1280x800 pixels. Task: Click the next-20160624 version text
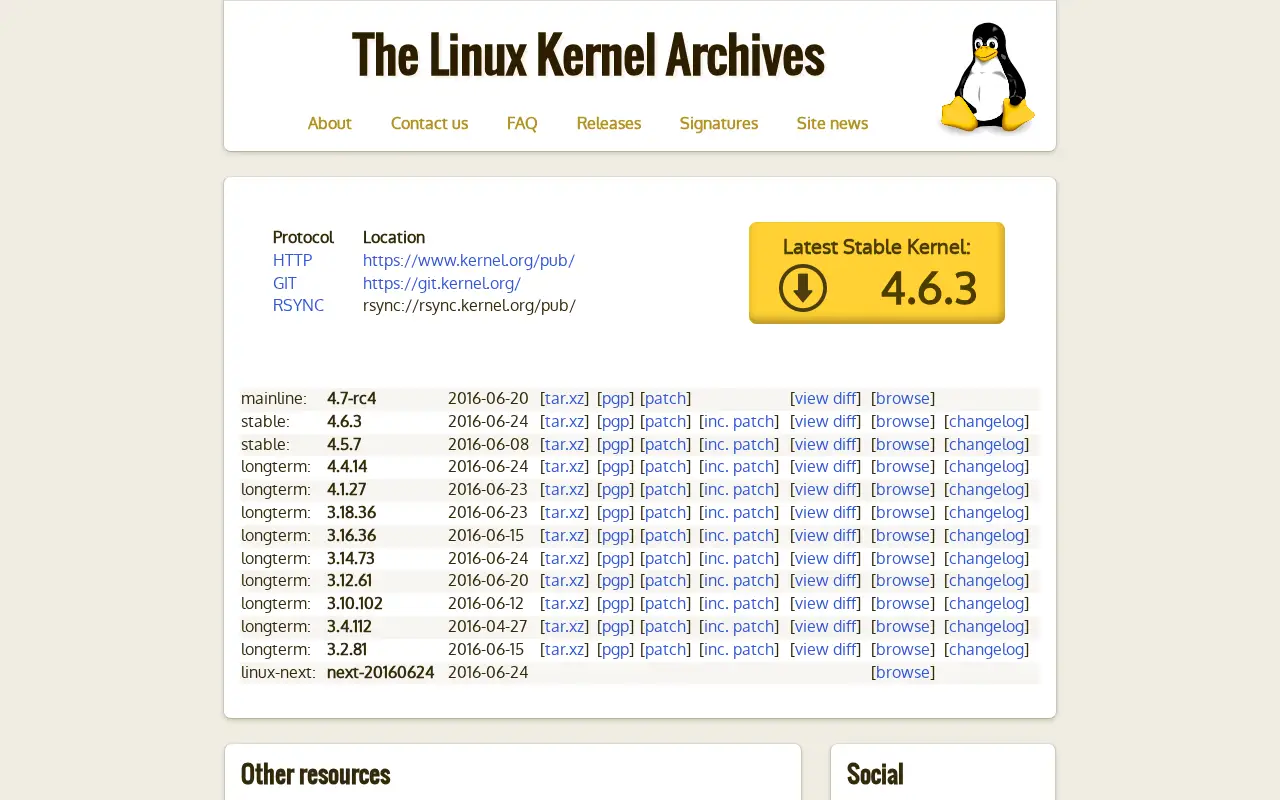(x=380, y=672)
